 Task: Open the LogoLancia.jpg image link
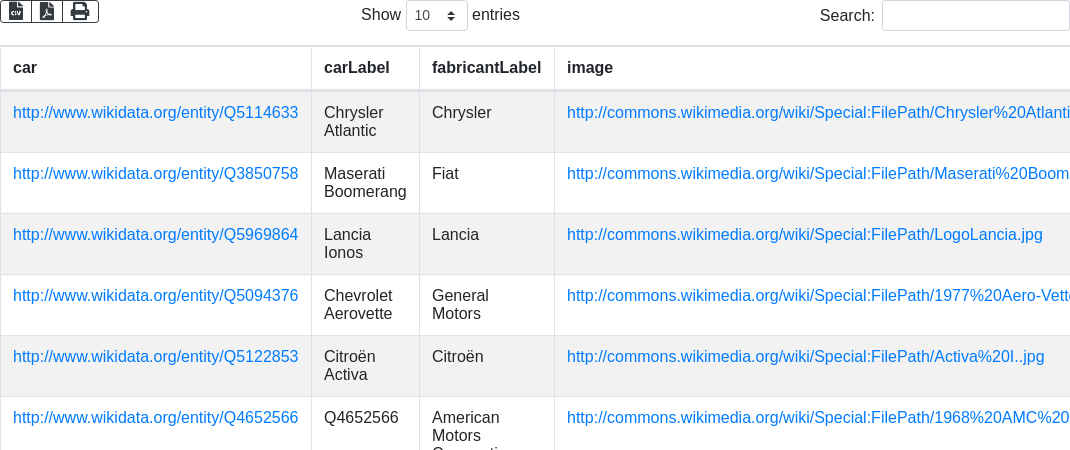click(804, 235)
